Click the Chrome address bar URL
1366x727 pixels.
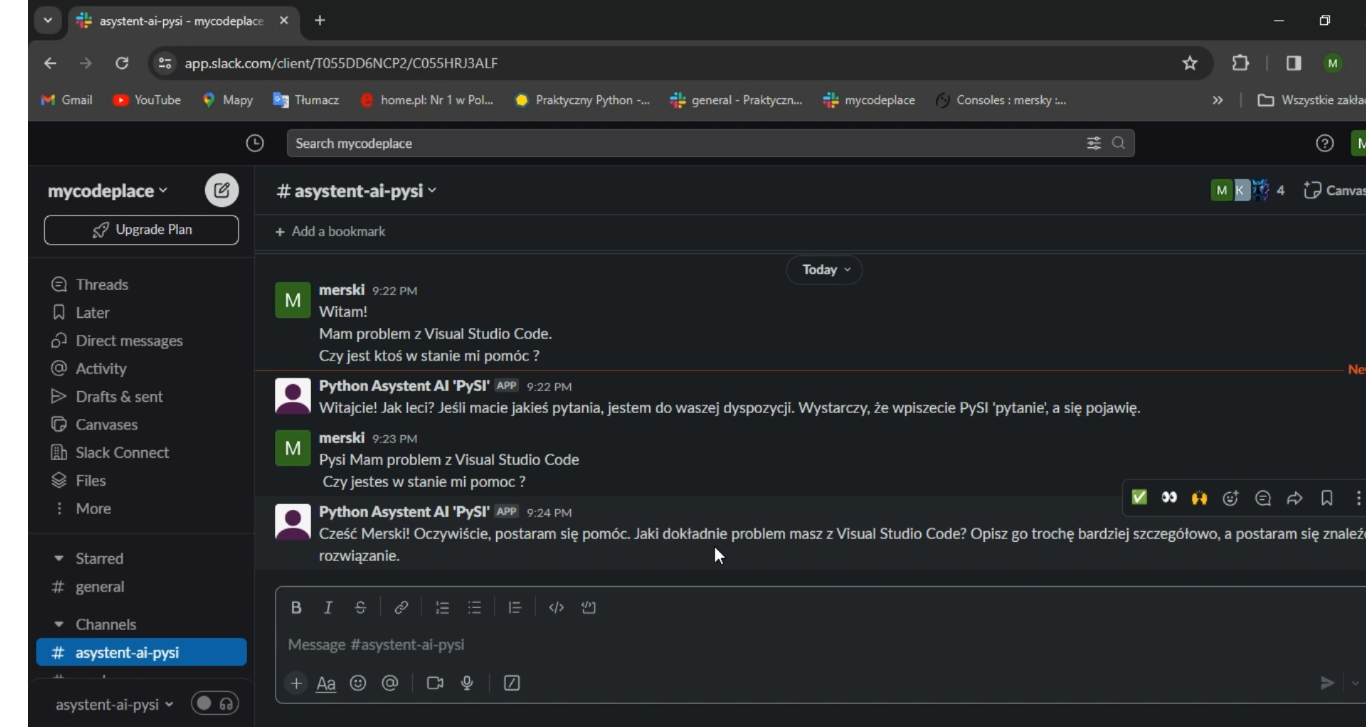coord(341,63)
